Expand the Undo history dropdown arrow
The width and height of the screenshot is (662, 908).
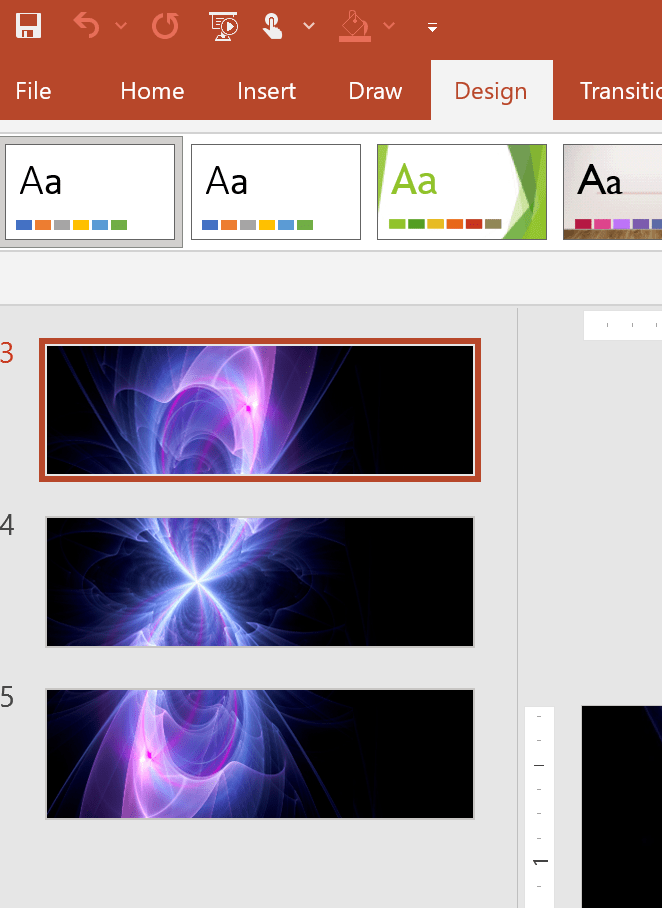(121, 26)
